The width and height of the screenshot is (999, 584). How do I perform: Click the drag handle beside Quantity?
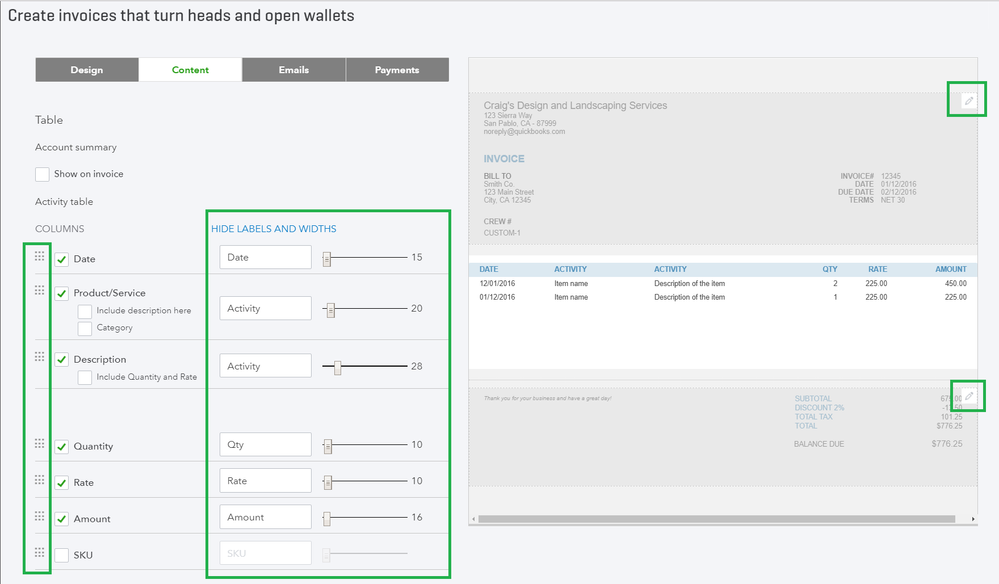coord(40,444)
